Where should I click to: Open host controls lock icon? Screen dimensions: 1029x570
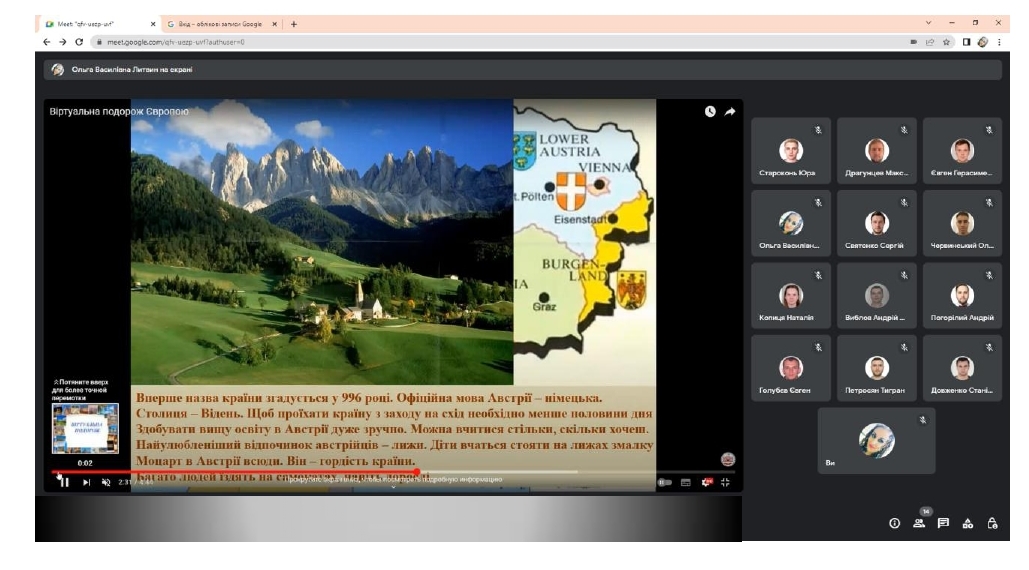[992, 523]
